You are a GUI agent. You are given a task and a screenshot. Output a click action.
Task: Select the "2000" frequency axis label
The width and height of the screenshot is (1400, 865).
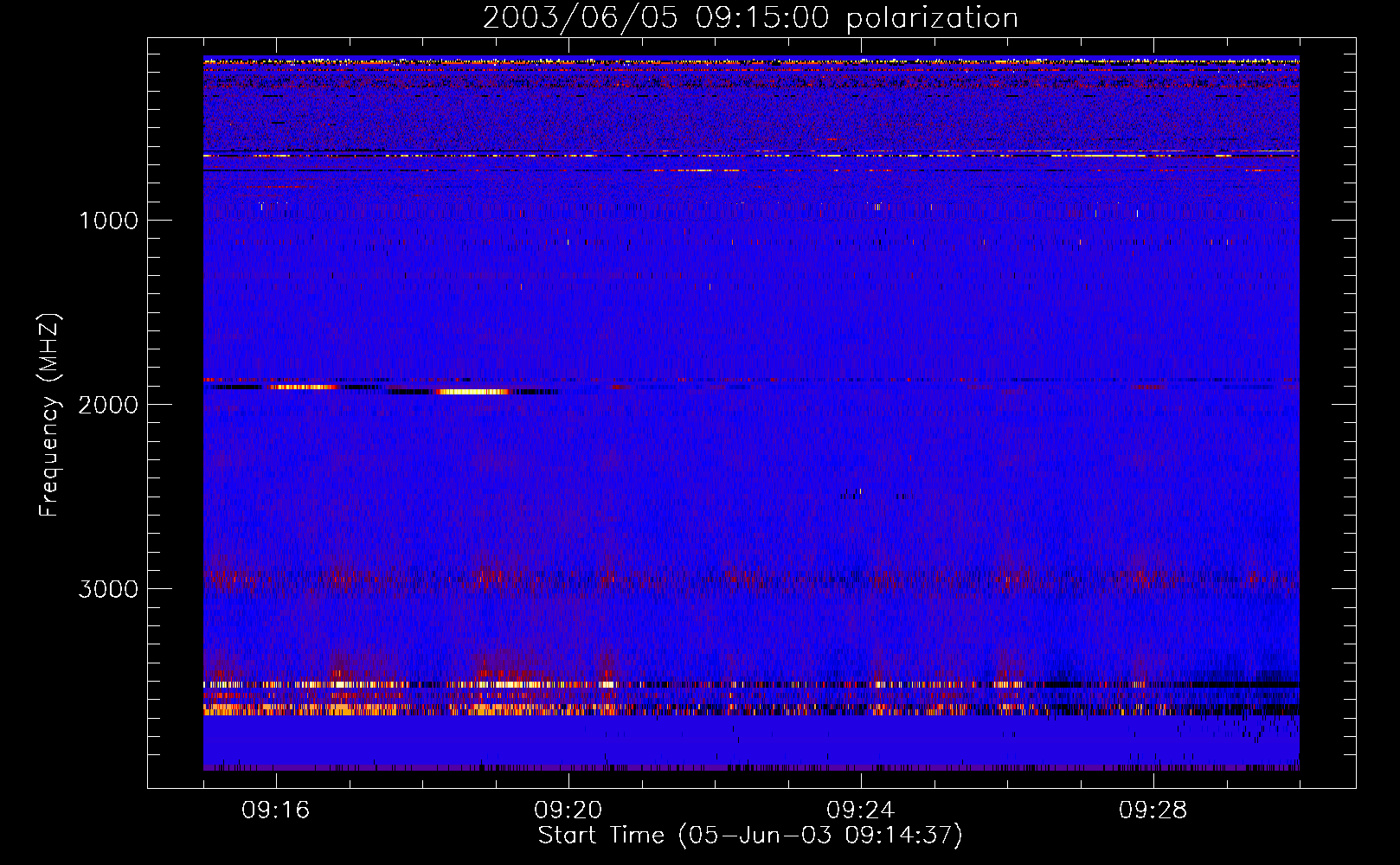[108, 405]
